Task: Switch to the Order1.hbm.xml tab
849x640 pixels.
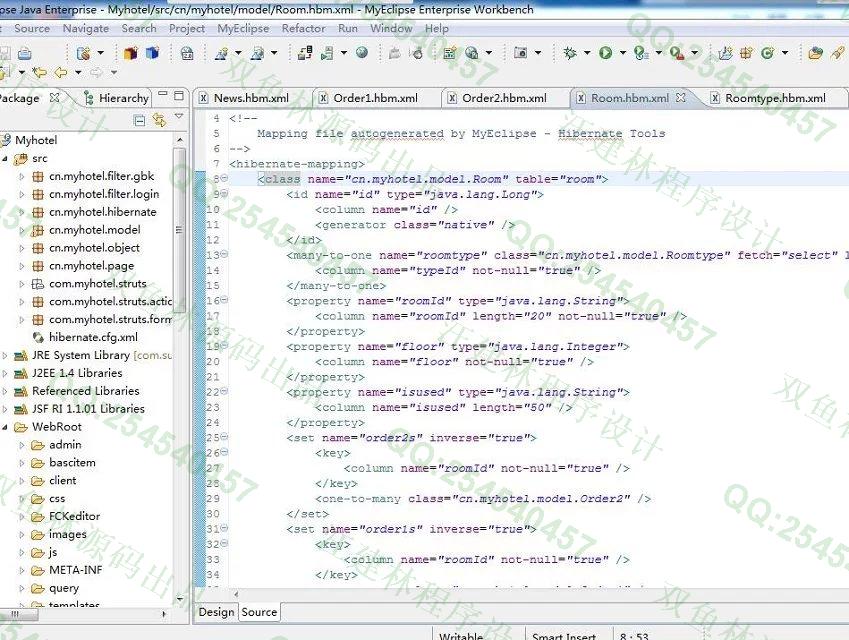Action: point(375,98)
